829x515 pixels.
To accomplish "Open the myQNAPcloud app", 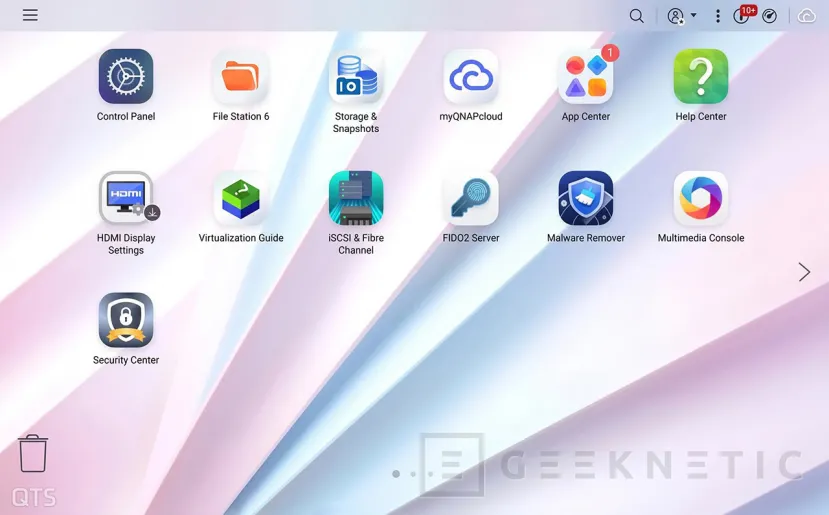I will coord(471,77).
